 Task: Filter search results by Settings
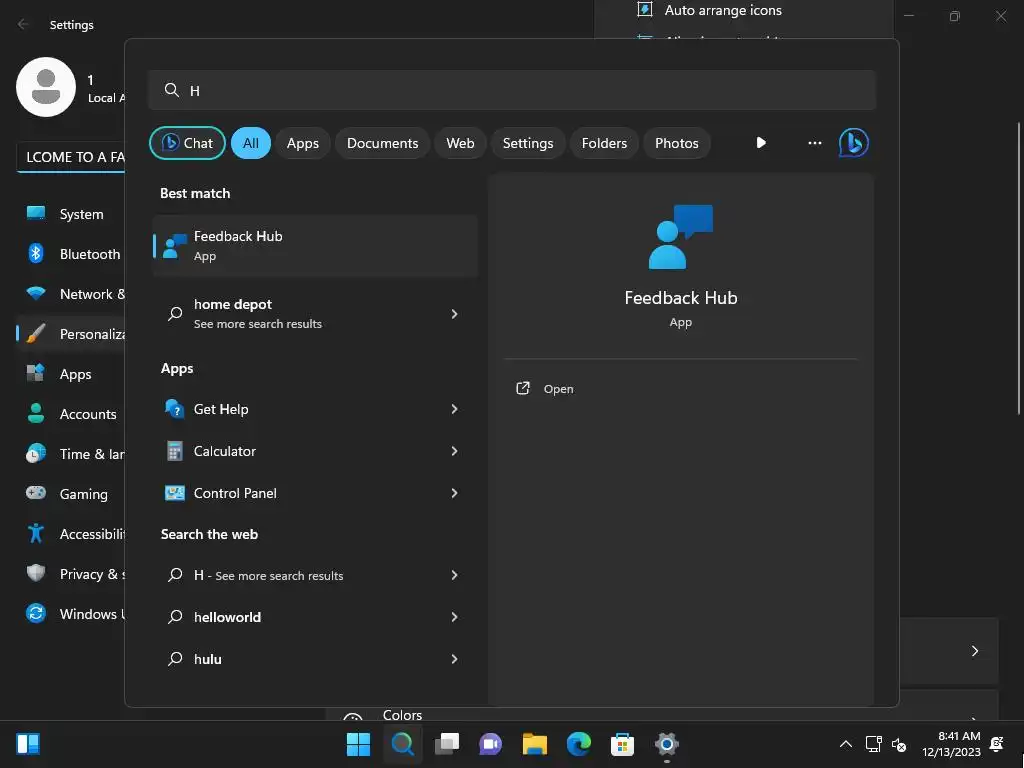coord(528,143)
